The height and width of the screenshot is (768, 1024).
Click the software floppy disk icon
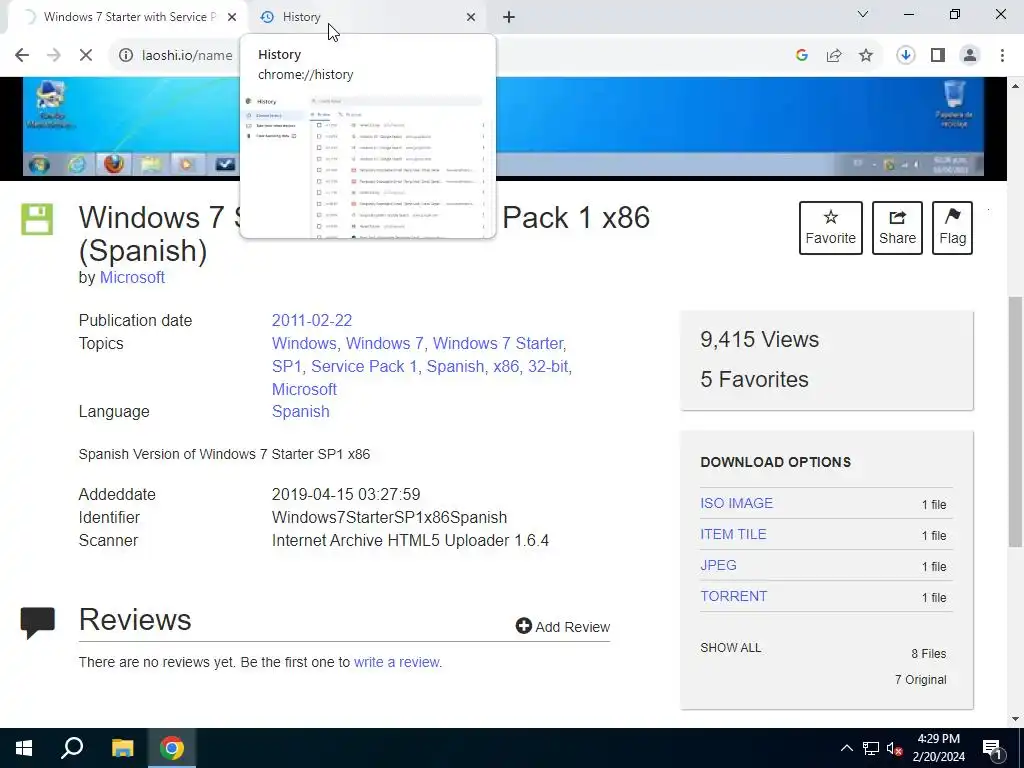point(37,219)
